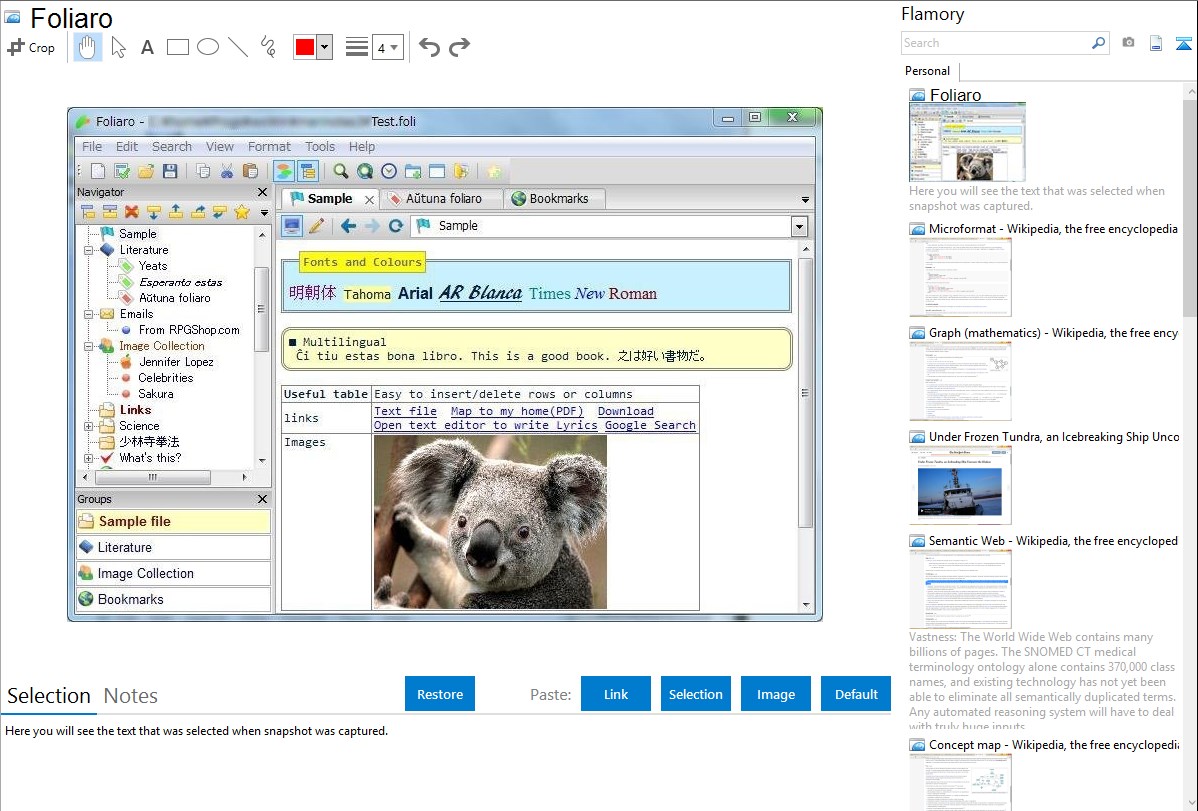Click the redo arrow
Image resolution: width=1198 pixels, height=811 pixels.
(x=459, y=47)
